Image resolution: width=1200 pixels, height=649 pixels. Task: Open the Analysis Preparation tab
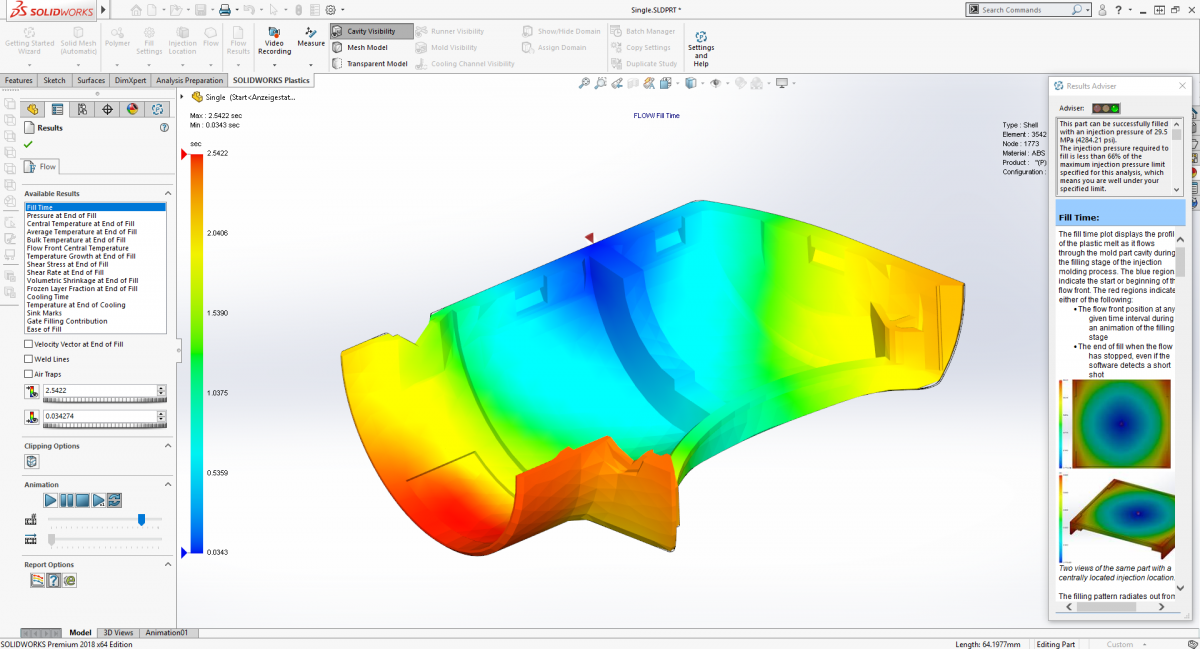click(190, 80)
